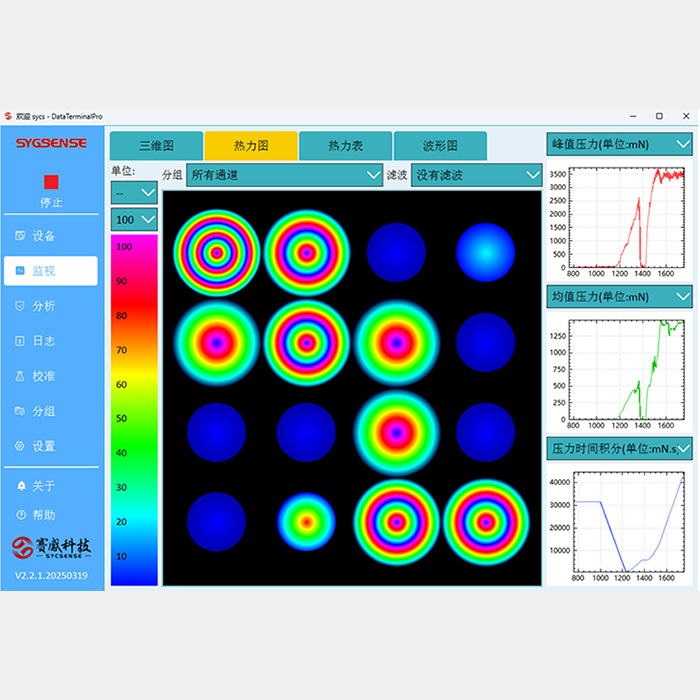The image size is (700, 700).
Task: Open the 没有滤波 filter dropdown
Action: pyautogui.click(x=477, y=175)
